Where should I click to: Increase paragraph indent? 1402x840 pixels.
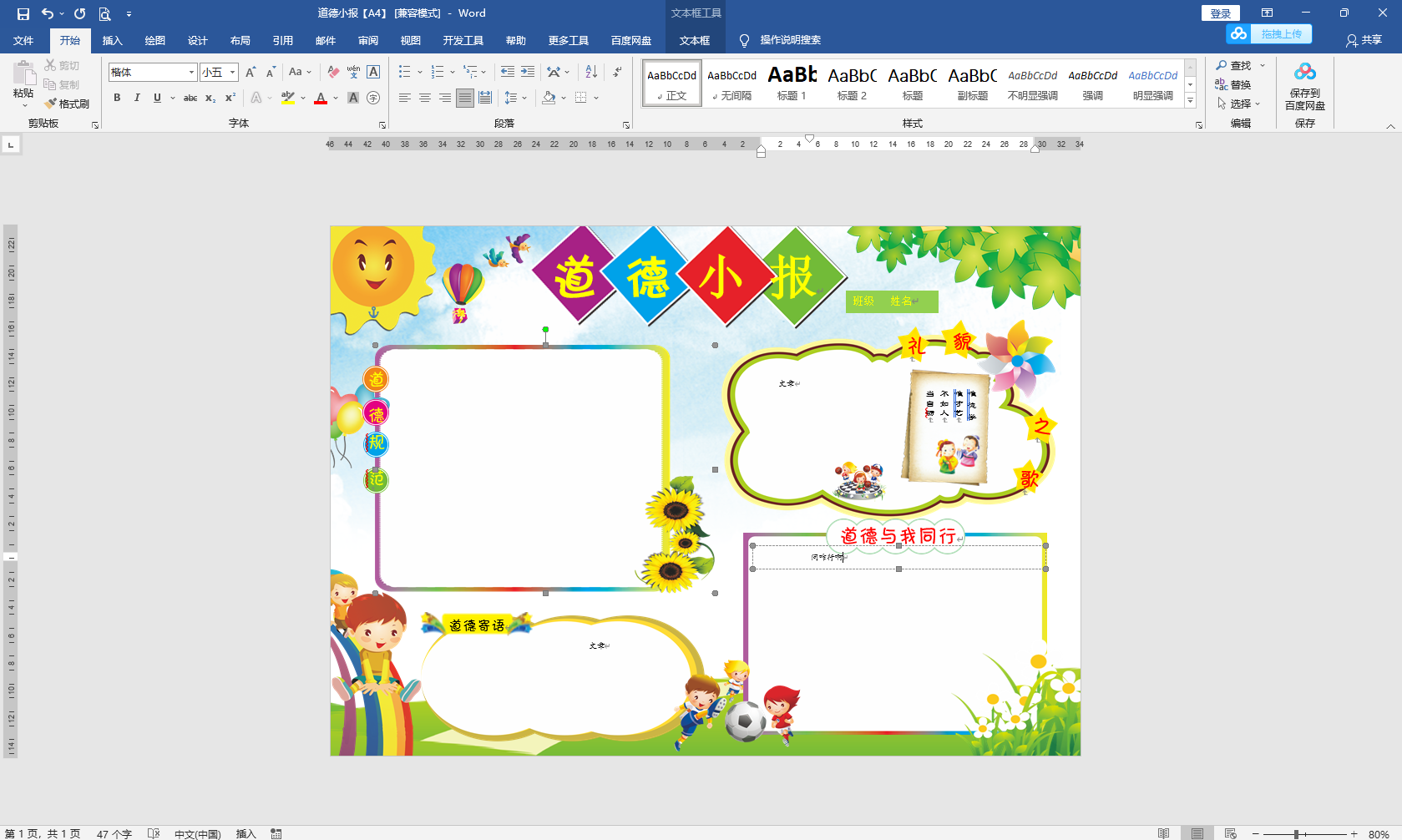[x=528, y=72]
